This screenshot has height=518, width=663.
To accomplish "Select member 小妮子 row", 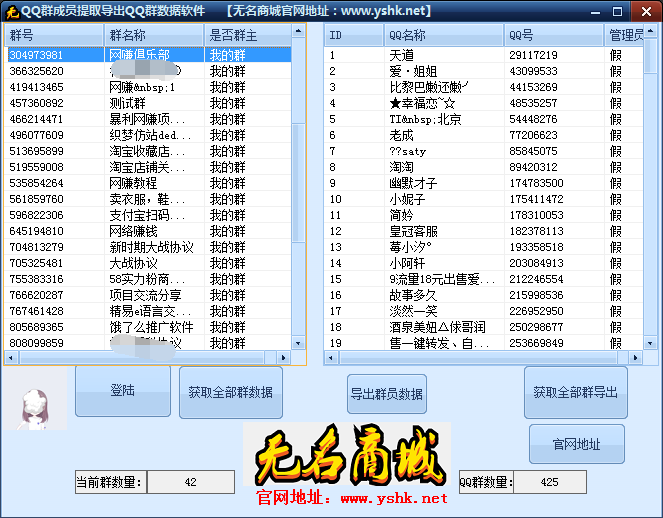I will tap(484, 199).
